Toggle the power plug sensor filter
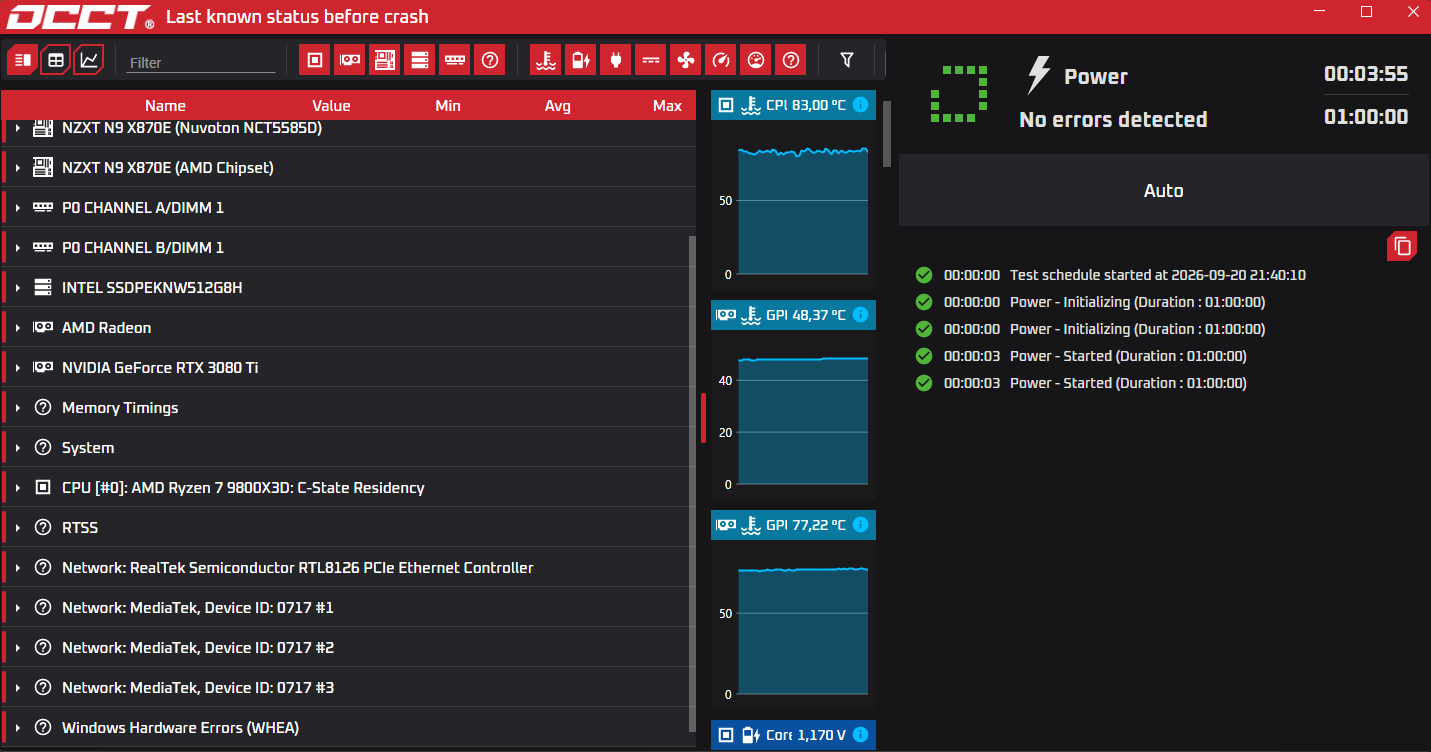This screenshot has height=752, width=1431. click(616, 60)
